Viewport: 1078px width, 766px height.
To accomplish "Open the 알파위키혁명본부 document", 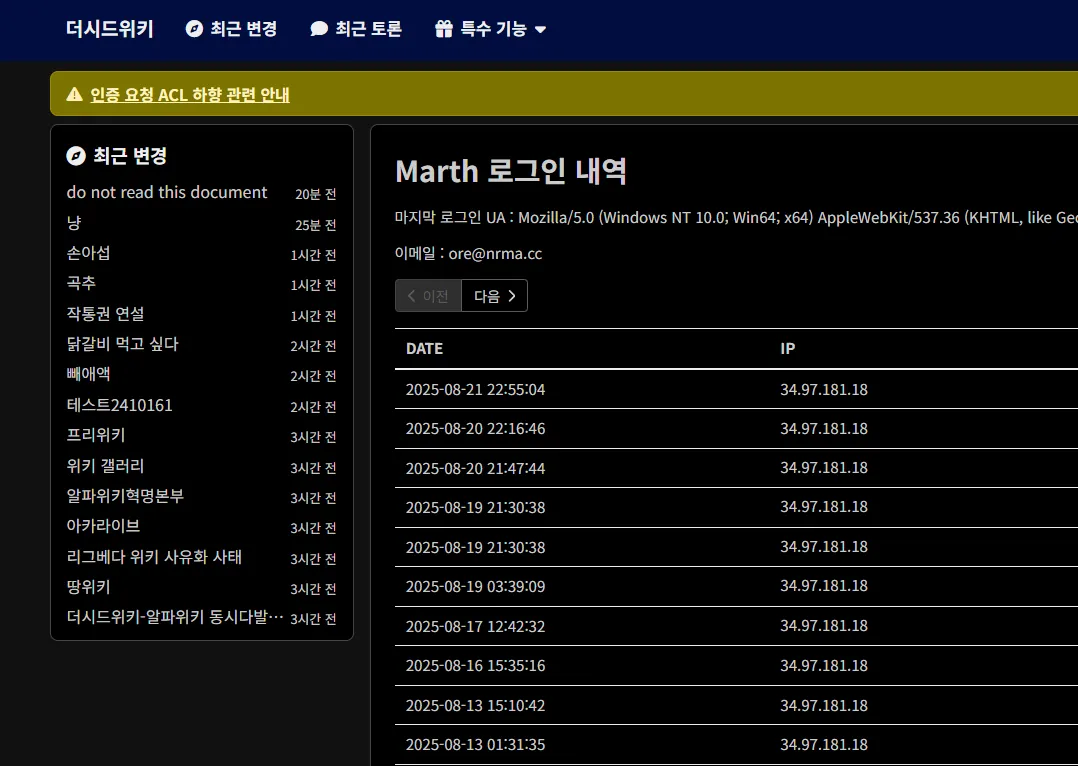I will tap(125, 496).
